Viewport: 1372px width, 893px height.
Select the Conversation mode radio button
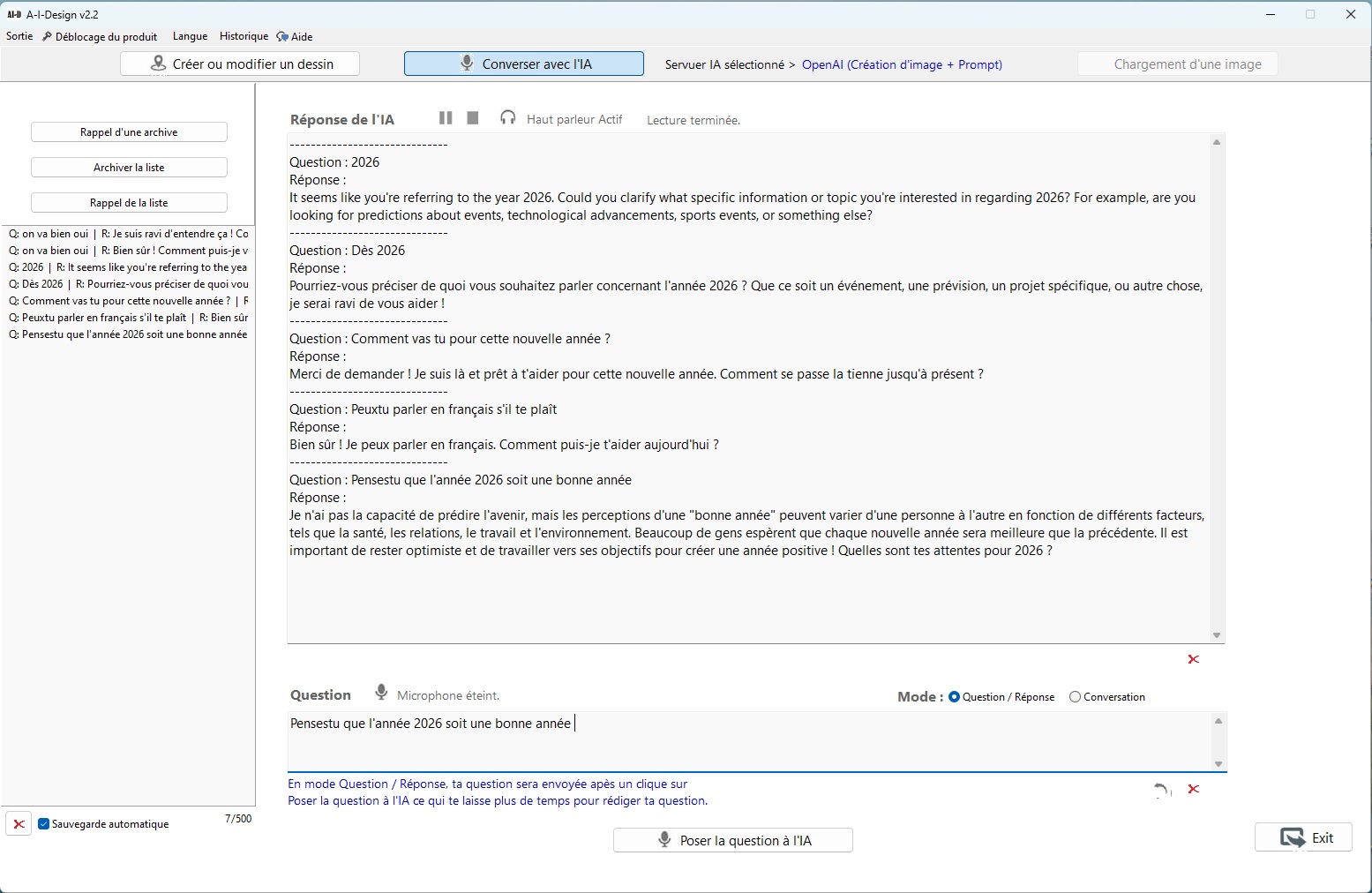click(x=1075, y=697)
